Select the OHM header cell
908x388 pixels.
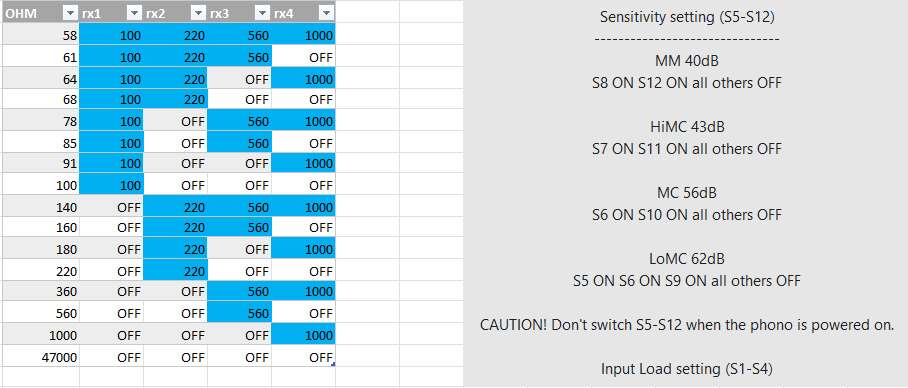click(x=40, y=12)
